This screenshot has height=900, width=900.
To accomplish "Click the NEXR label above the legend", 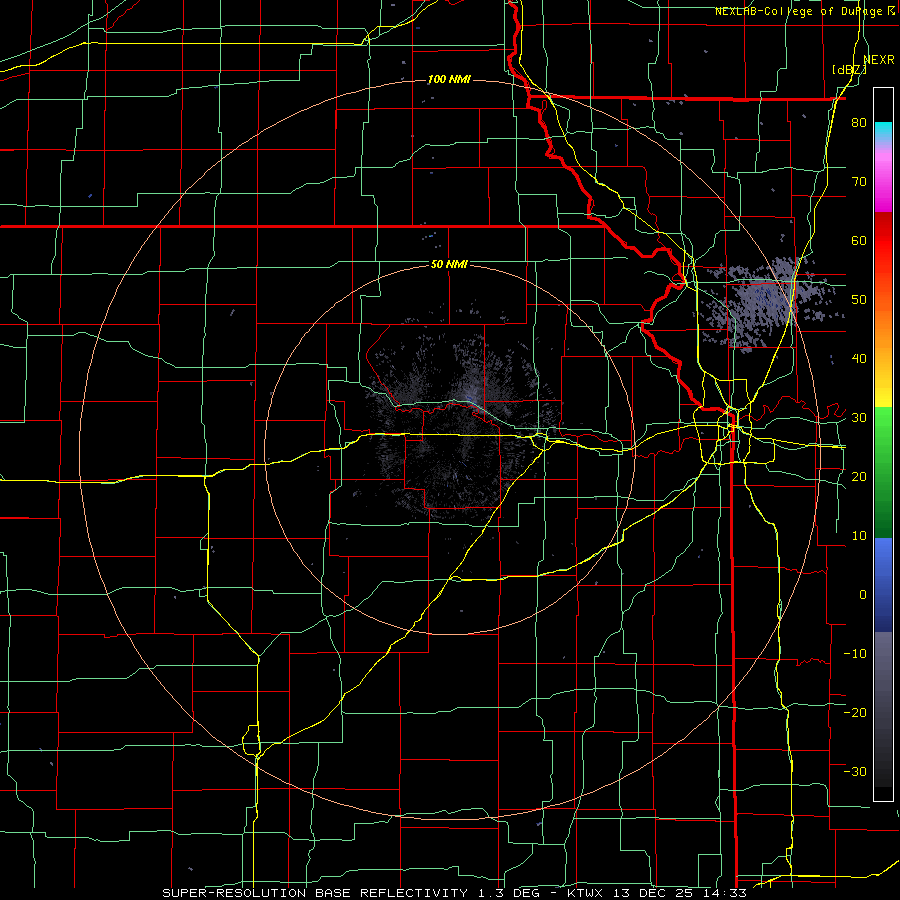I will [x=878, y=60].
